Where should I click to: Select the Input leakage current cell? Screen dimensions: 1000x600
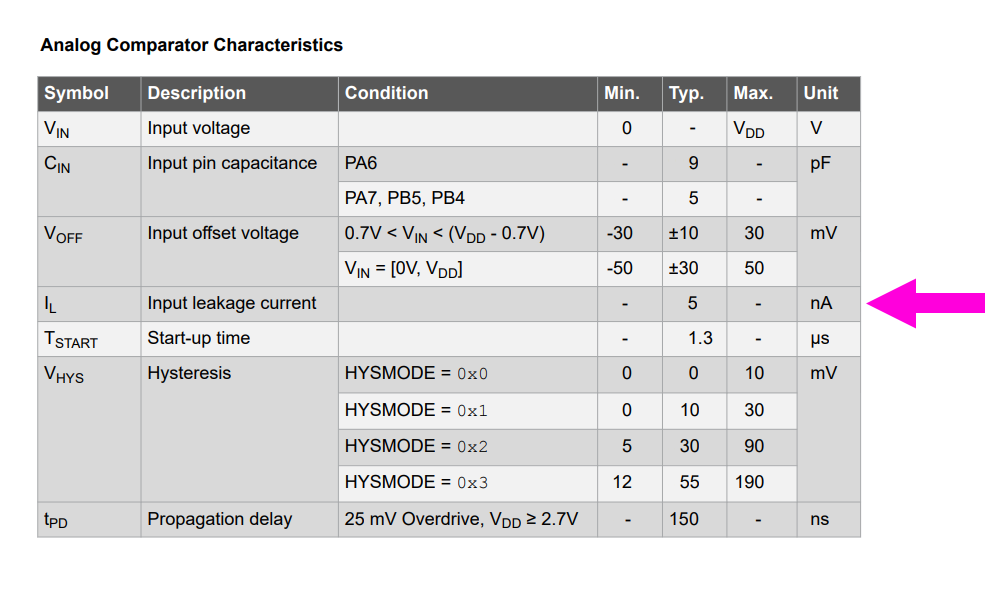pyautogui.click(x=239, y=304)
